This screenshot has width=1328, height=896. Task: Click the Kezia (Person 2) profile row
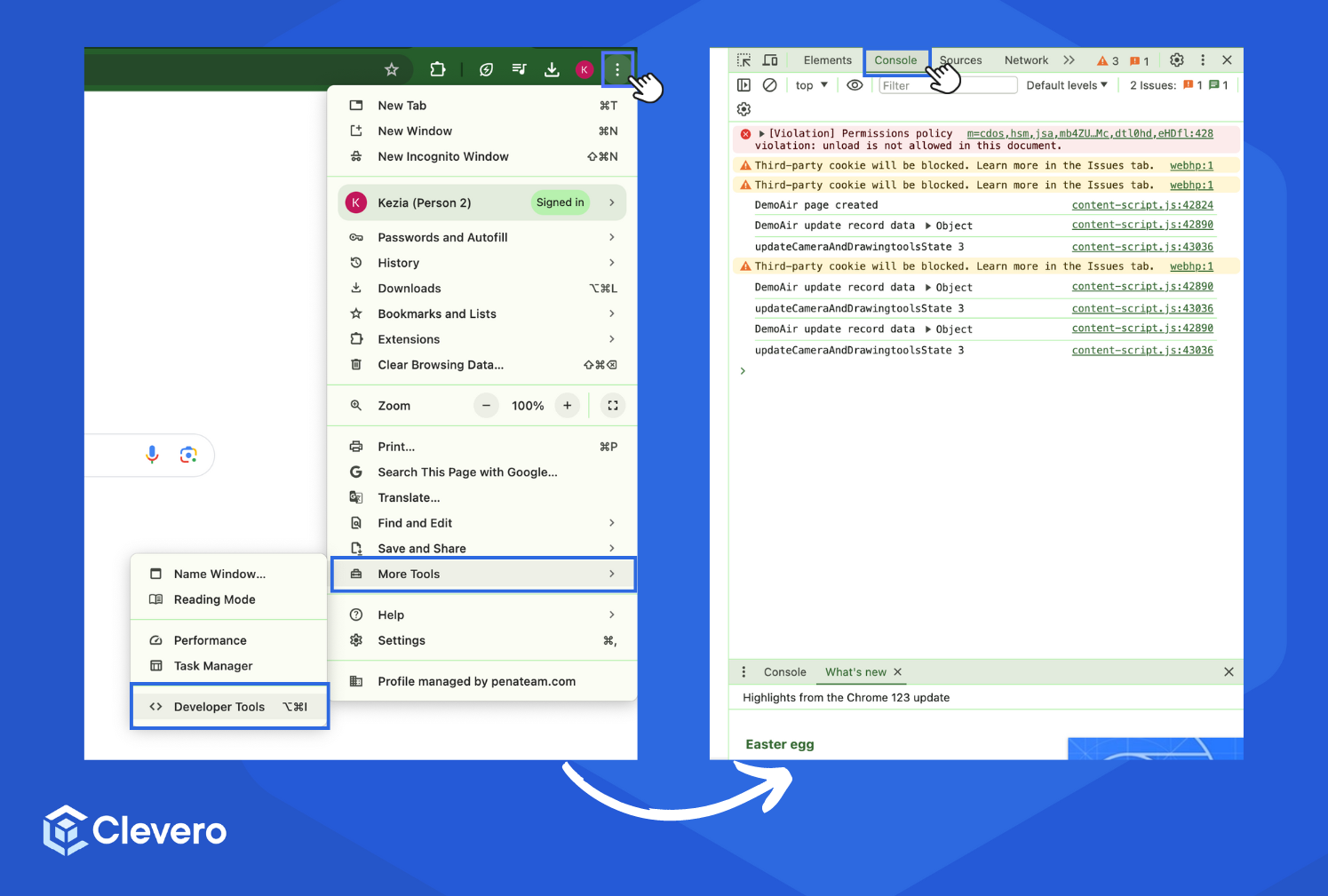pyautogui.click(x=482, y=202)
